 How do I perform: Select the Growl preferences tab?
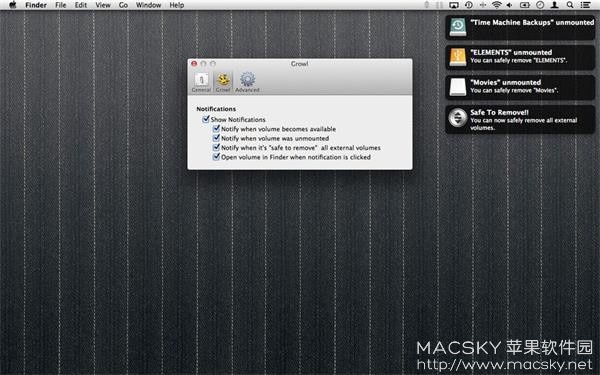[223, 82]
